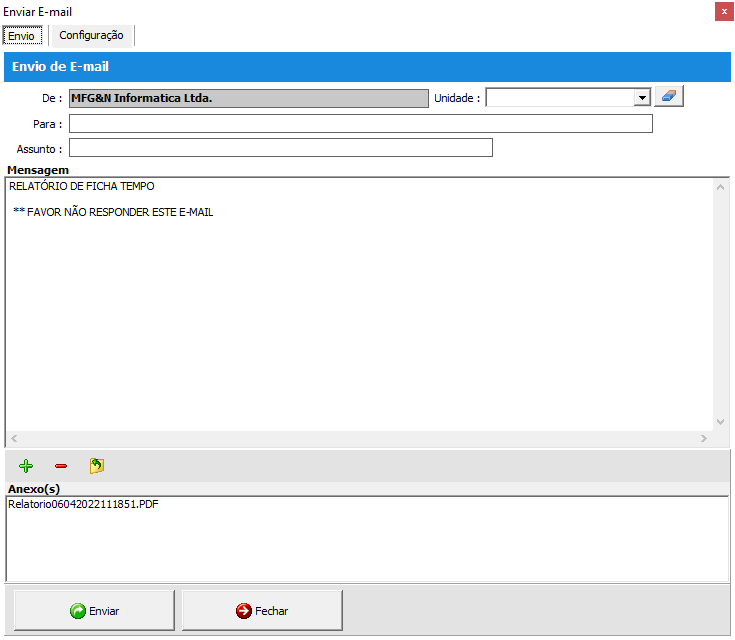Click the eraser clear button beside Unidade
735x640 pixels.
click(x=669, y=97)
